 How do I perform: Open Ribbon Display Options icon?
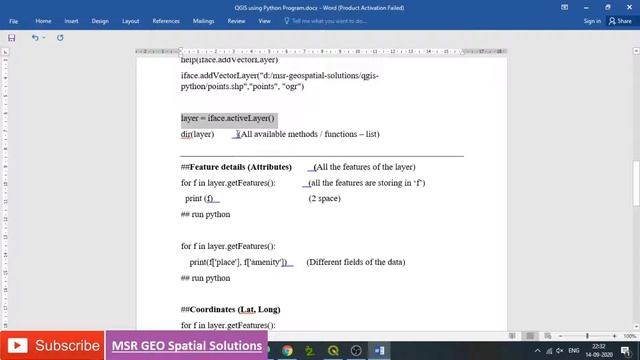click(x=564, y=7)
